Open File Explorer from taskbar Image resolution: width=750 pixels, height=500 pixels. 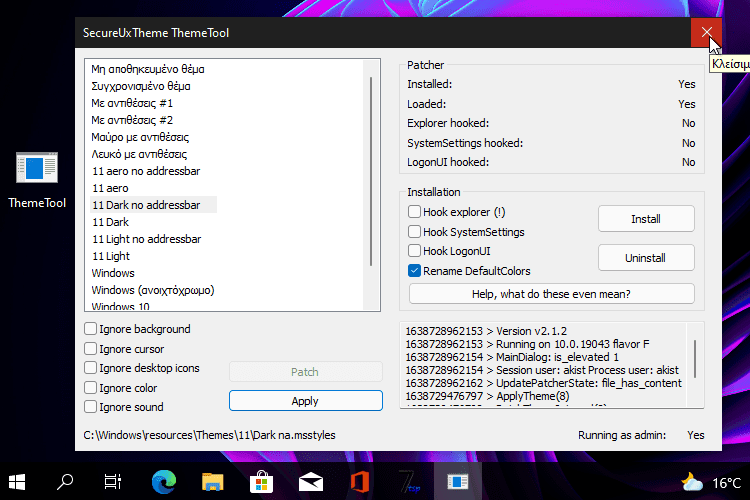point(213,482)
